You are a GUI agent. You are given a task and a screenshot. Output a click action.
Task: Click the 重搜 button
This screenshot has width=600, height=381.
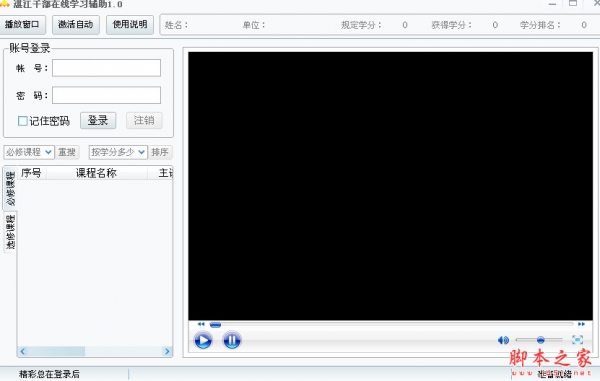tap(67, 152)
